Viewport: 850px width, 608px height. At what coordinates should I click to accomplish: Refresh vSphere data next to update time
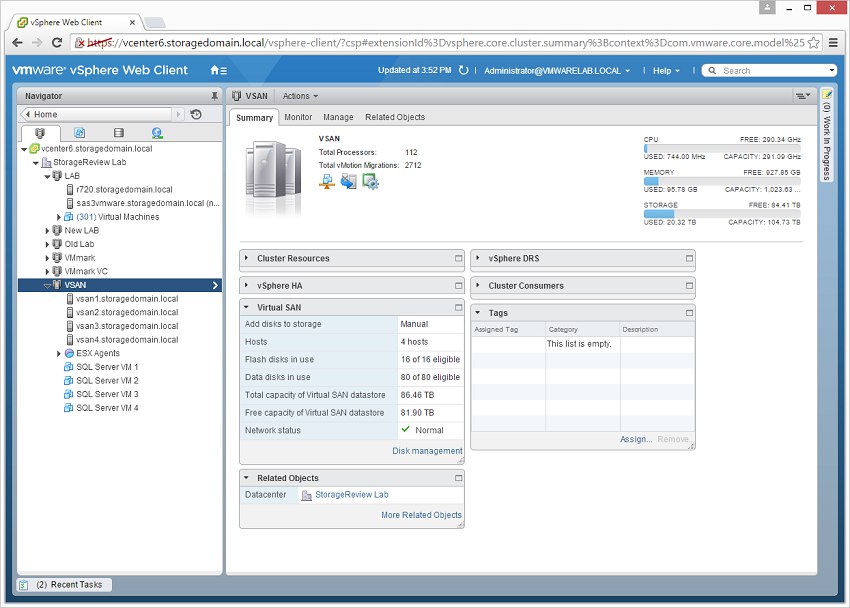tap(463, 70)
